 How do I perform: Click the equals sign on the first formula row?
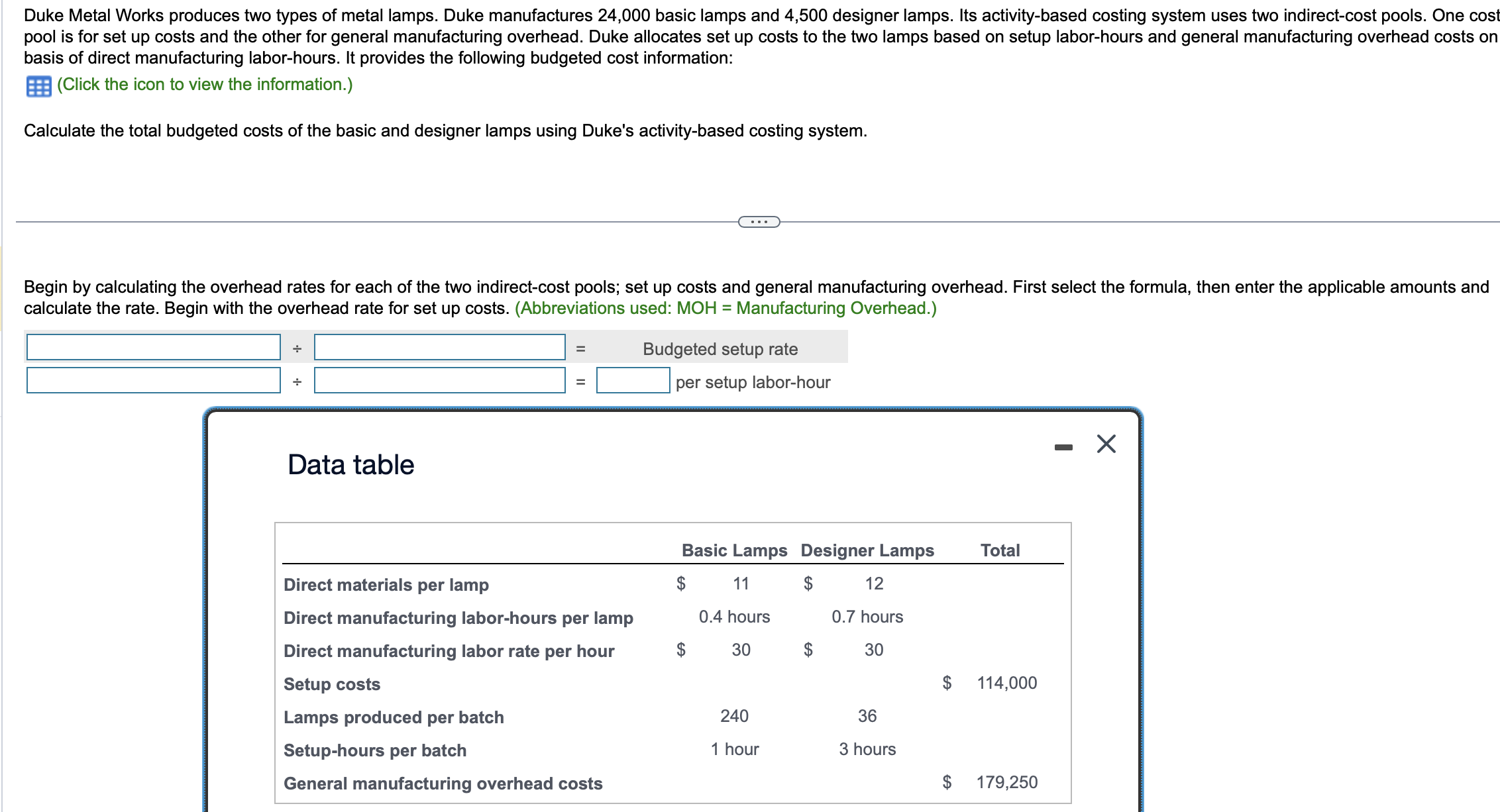point(582,348)
